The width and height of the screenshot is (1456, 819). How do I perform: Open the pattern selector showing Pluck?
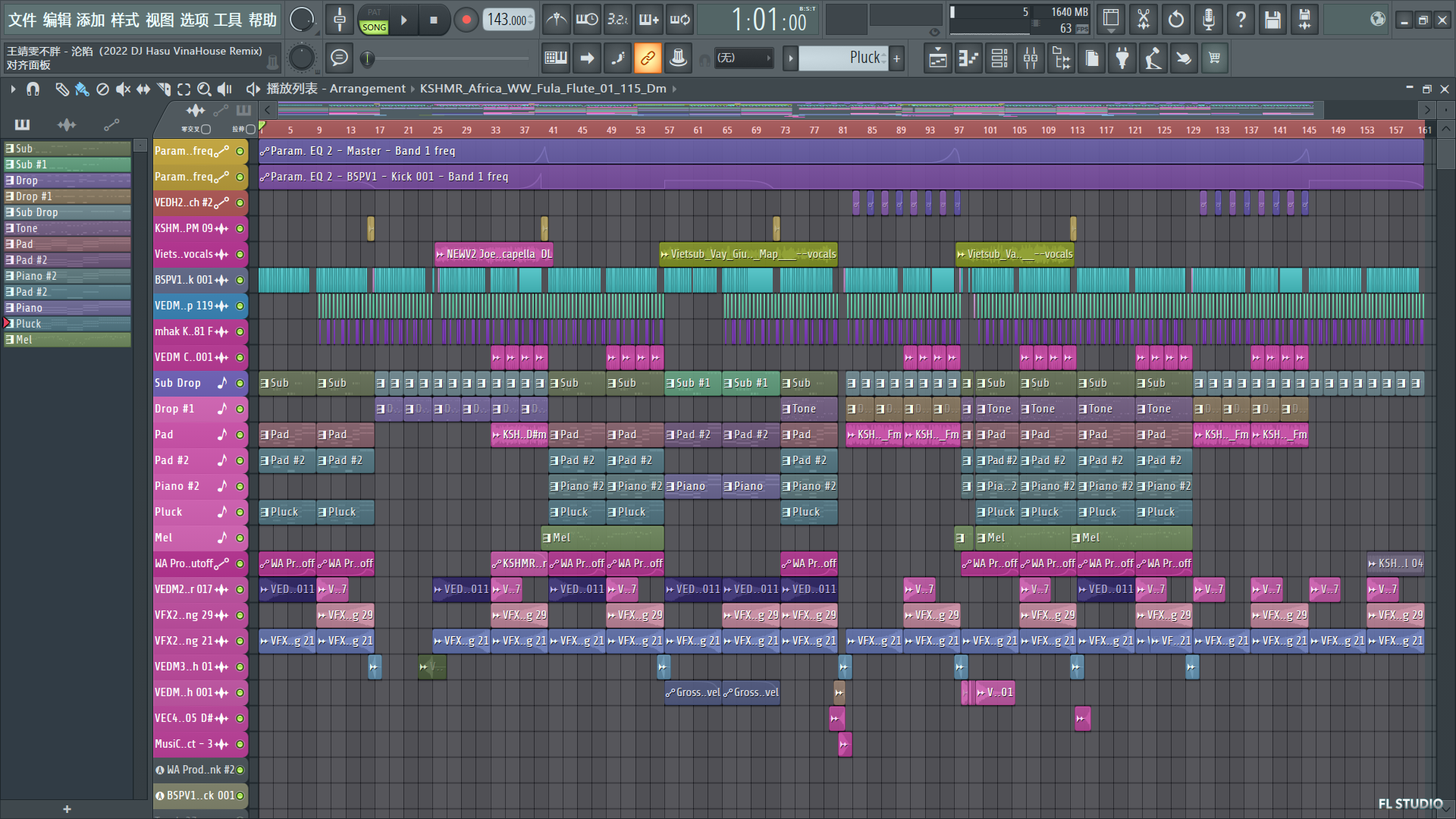point(843,58)
